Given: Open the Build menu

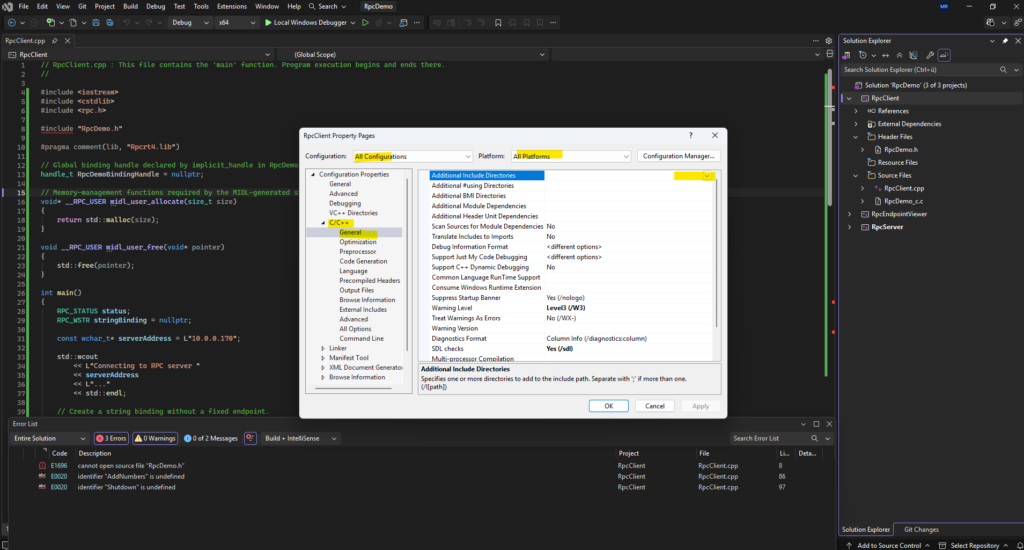Looking at the screenshot, I should [x=131, y=7].
